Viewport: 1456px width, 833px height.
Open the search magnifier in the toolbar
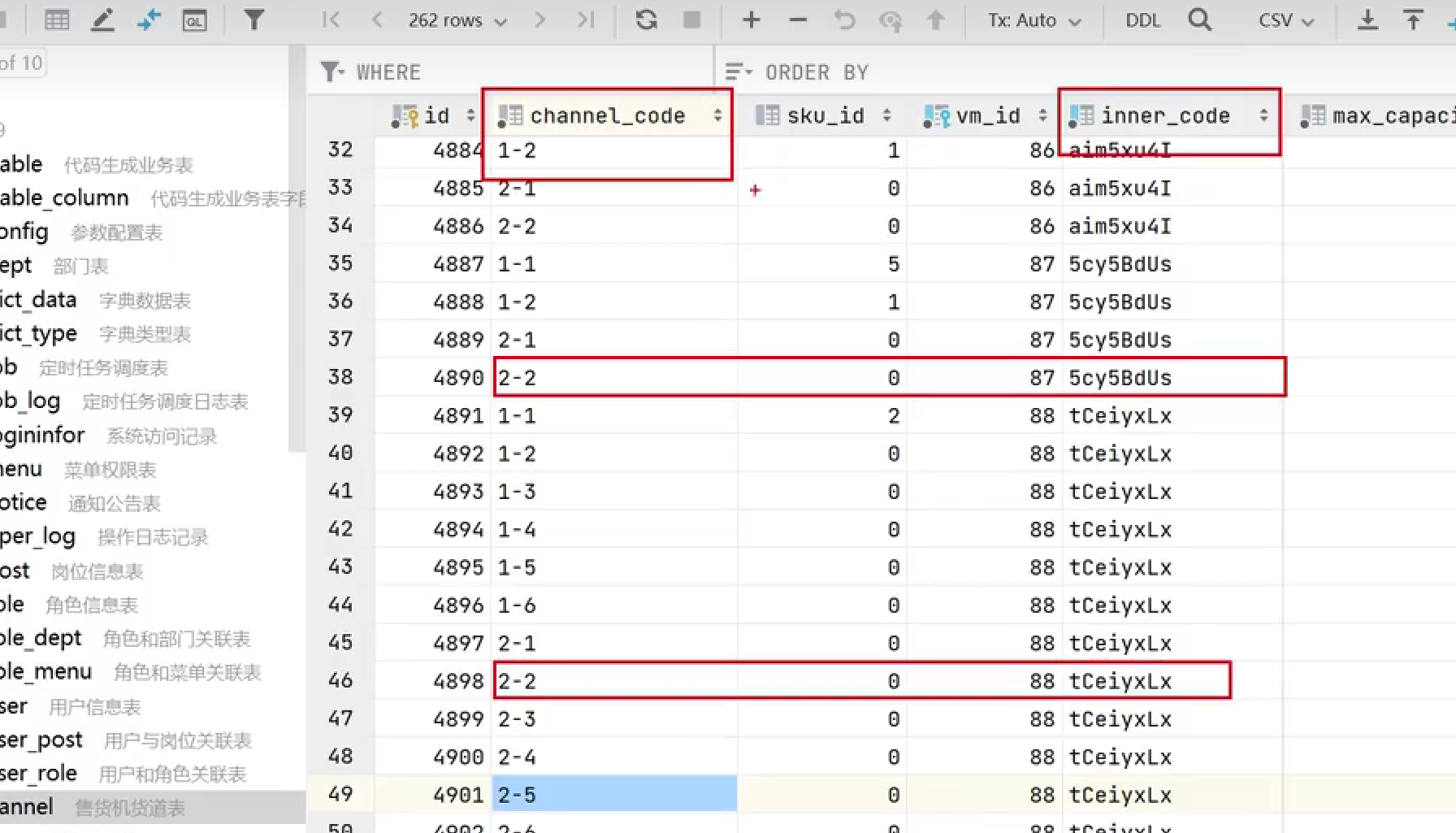[1199, 20]
